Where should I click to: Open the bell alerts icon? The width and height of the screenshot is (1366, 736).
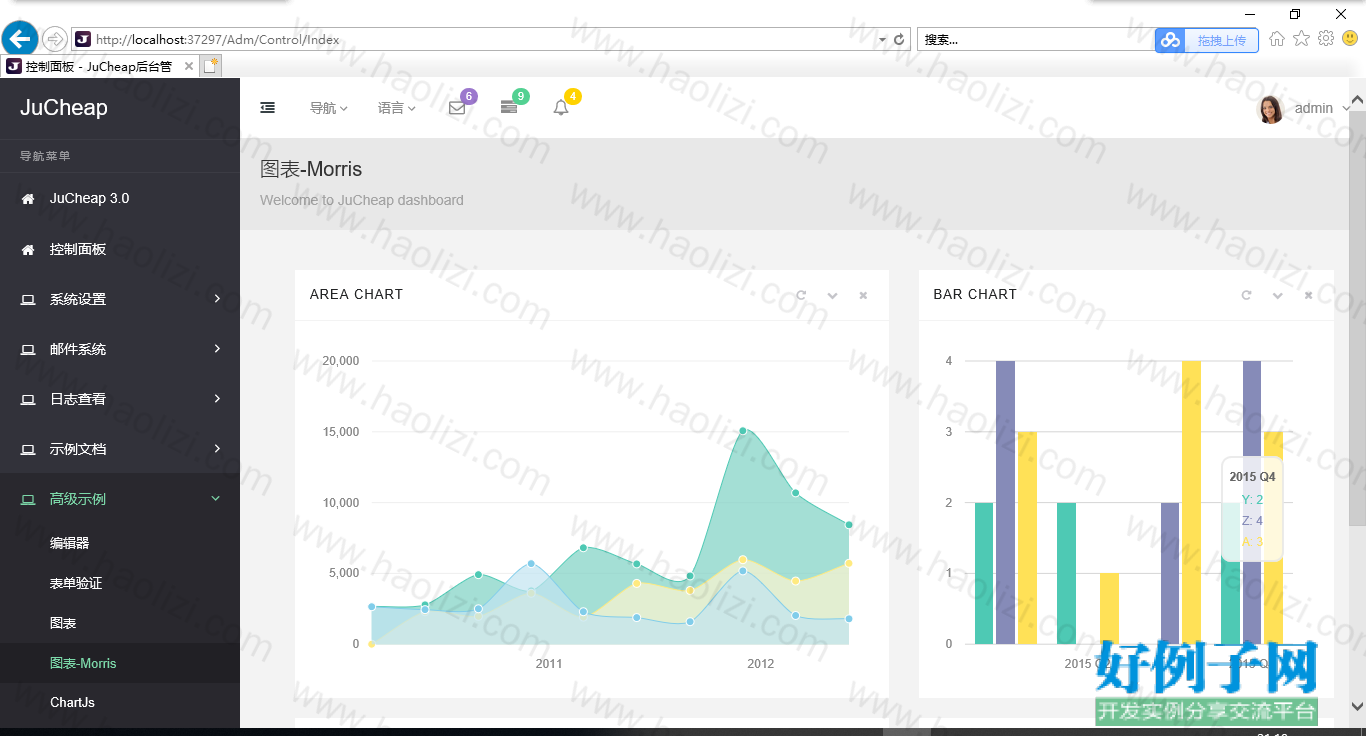tap(561, 108)
